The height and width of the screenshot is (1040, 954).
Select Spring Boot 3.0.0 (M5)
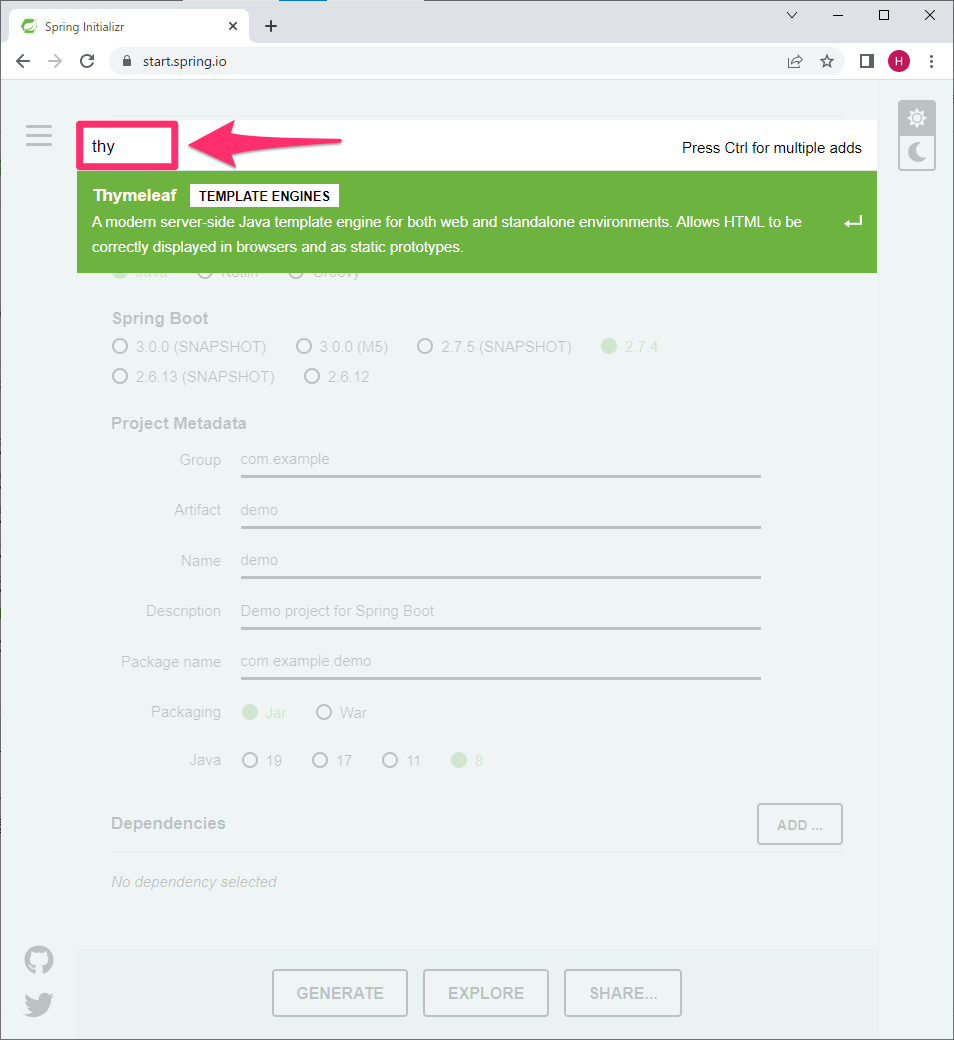342,346
